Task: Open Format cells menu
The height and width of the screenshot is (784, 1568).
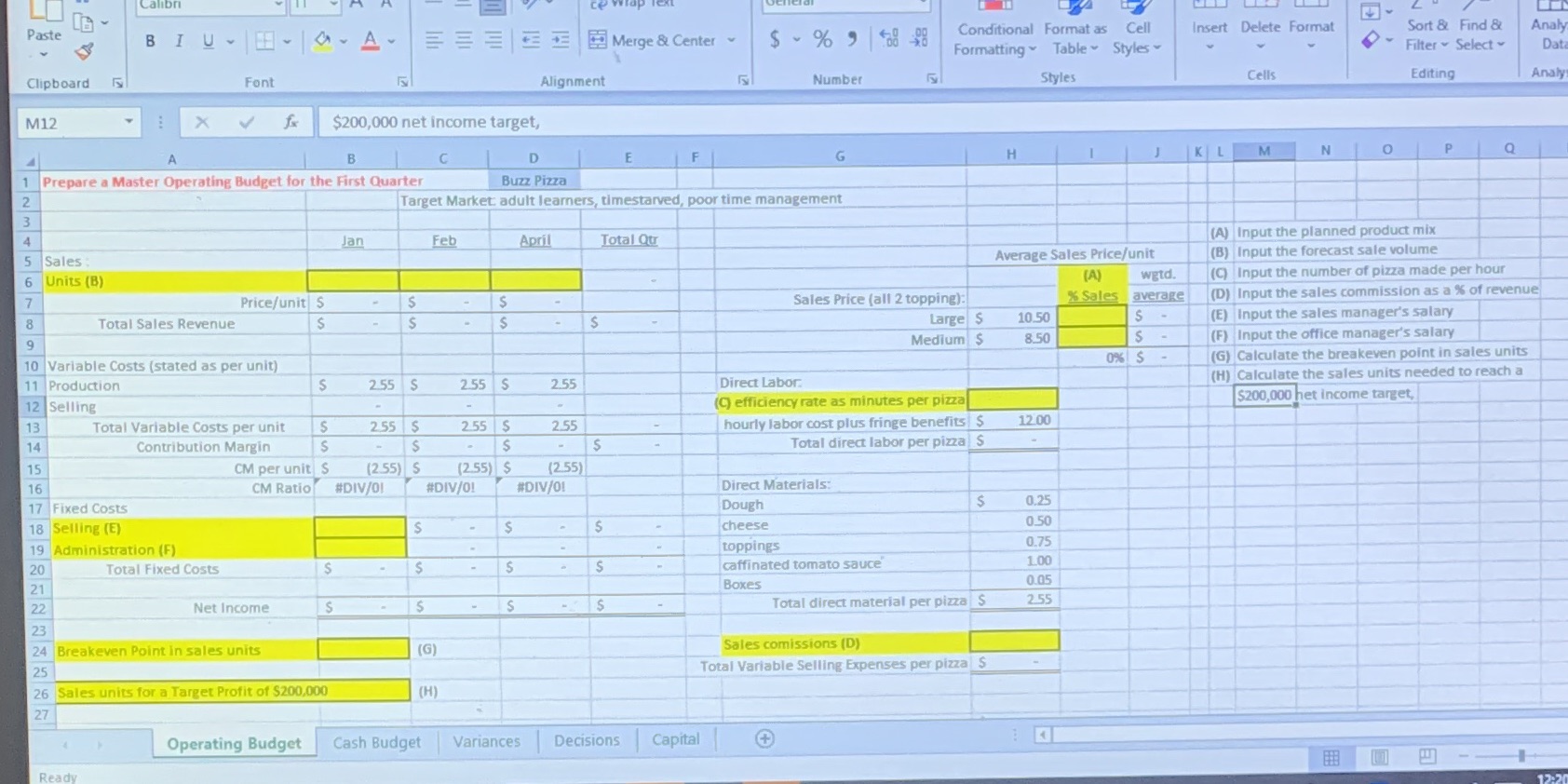Action: (1311, 28)
